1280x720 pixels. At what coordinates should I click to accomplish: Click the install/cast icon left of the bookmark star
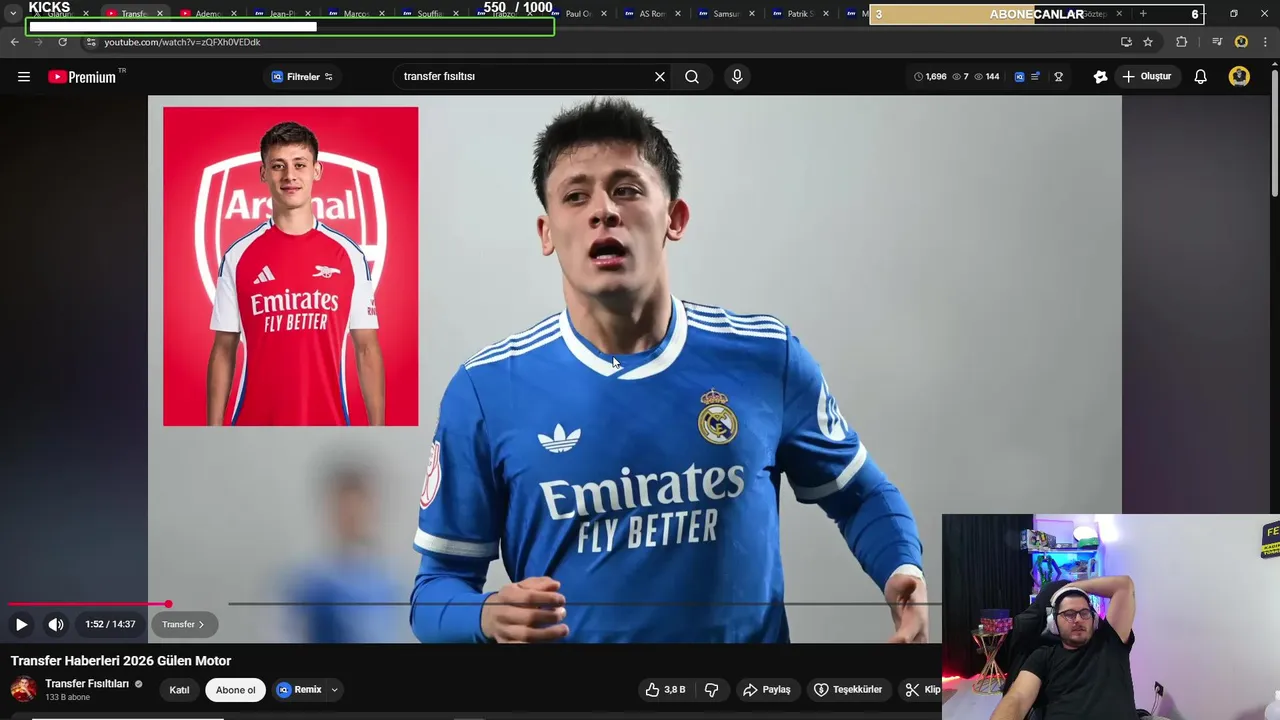1126,42
